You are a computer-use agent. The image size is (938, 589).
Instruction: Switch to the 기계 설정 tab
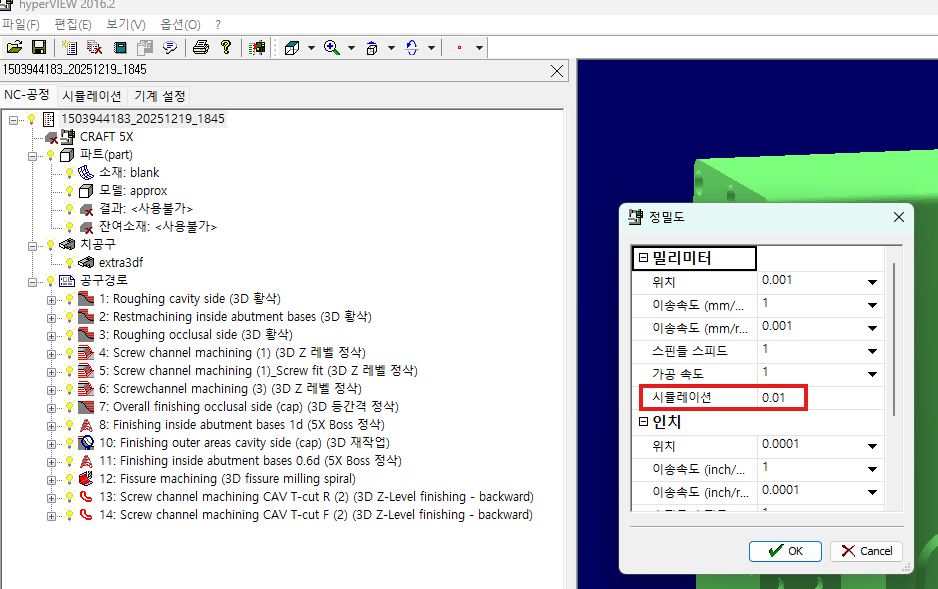click(160, 96)
